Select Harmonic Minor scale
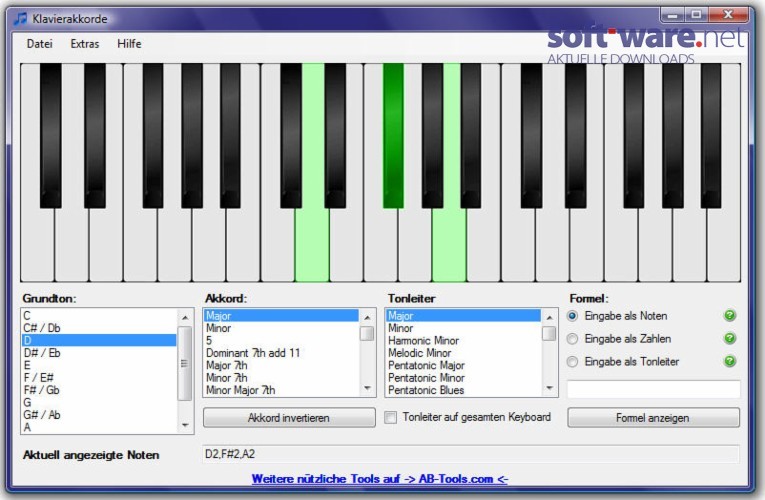Screen dimensions: 765x500 click(464, 340)
